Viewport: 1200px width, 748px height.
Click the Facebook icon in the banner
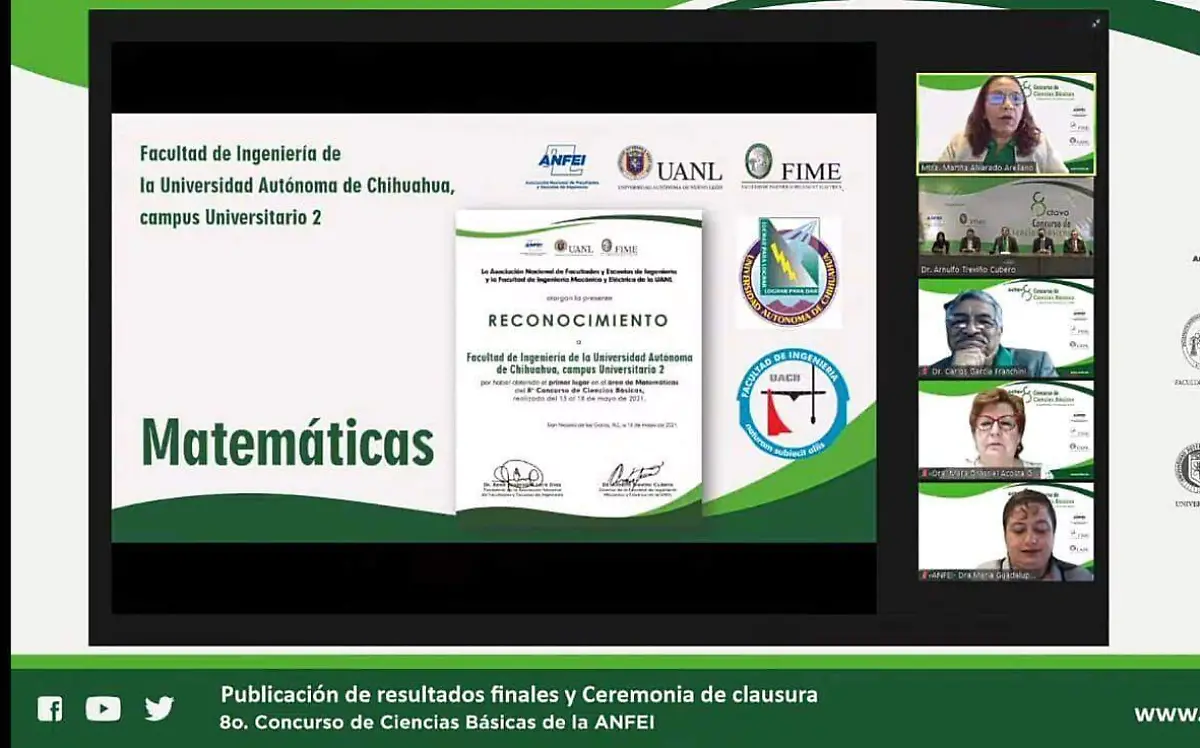coord(50,709)
